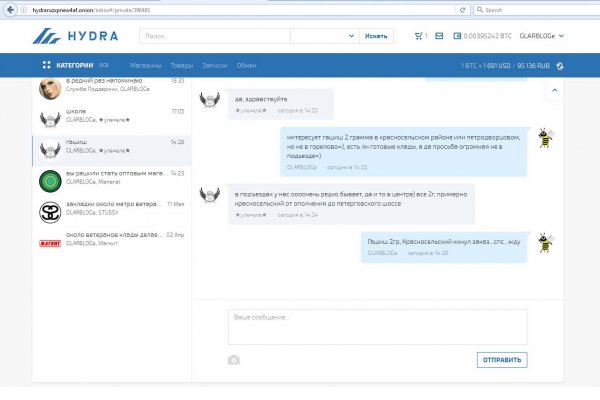This screenshot has height=400, width=600.
Task: Click the camera icon to attach photo
Action: tap(234, 360)
